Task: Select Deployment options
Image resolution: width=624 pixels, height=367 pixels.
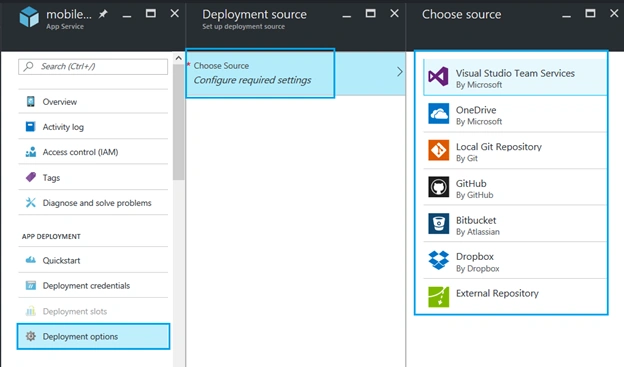Action: click(93, 336)
